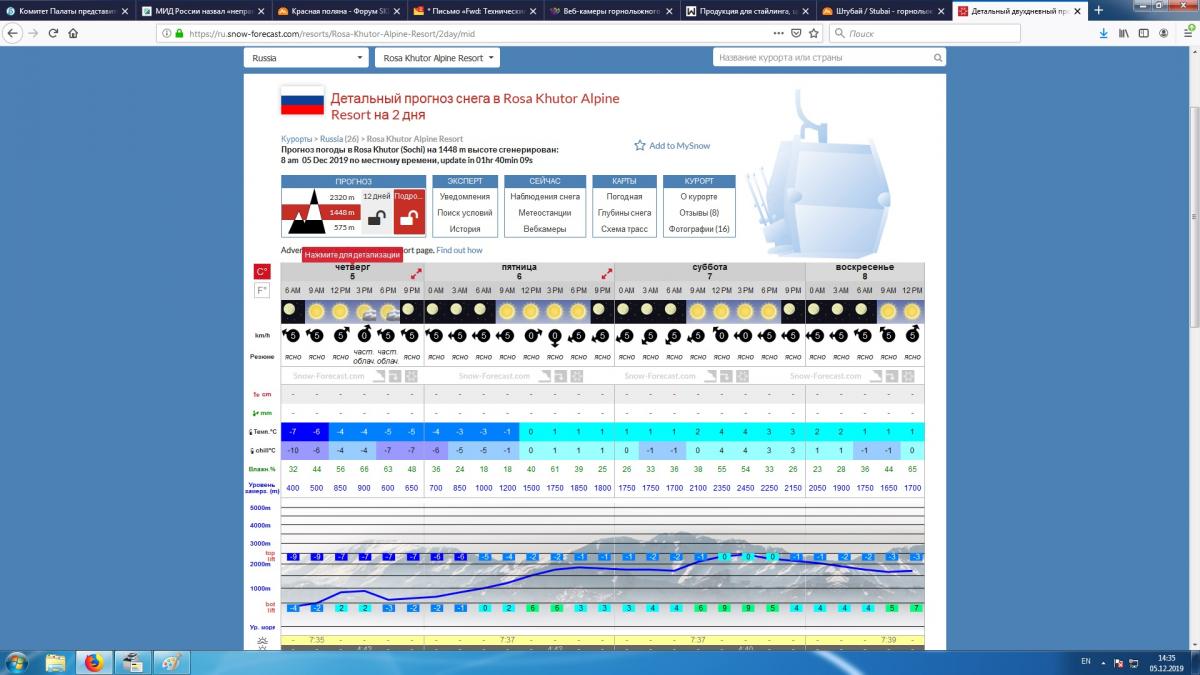The height and width of the screenshot is (675, 1200).
Task: Open the История link
Action: click(x=465, y=229)
